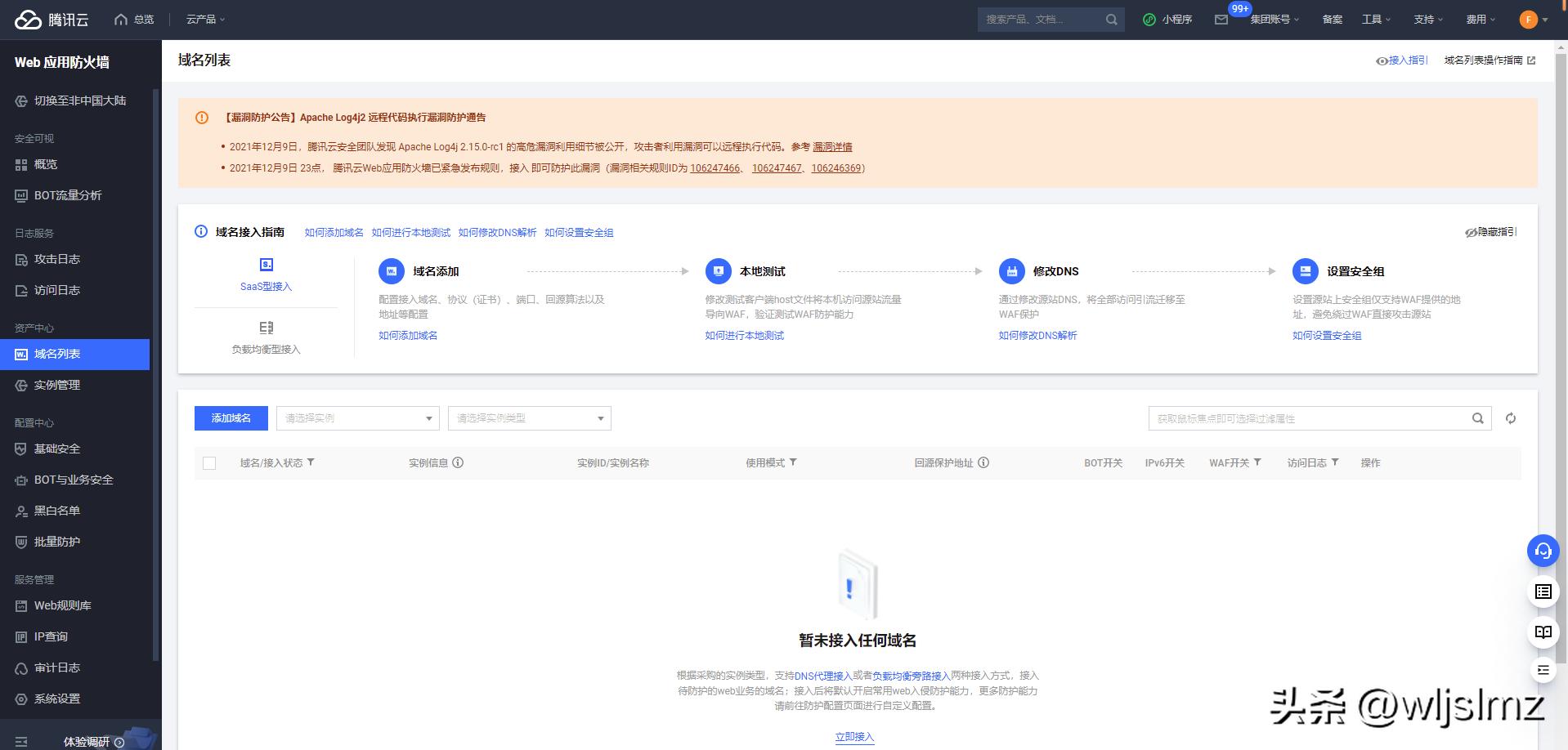Select the SaaS型接入 access method icon

coord(265,264)
